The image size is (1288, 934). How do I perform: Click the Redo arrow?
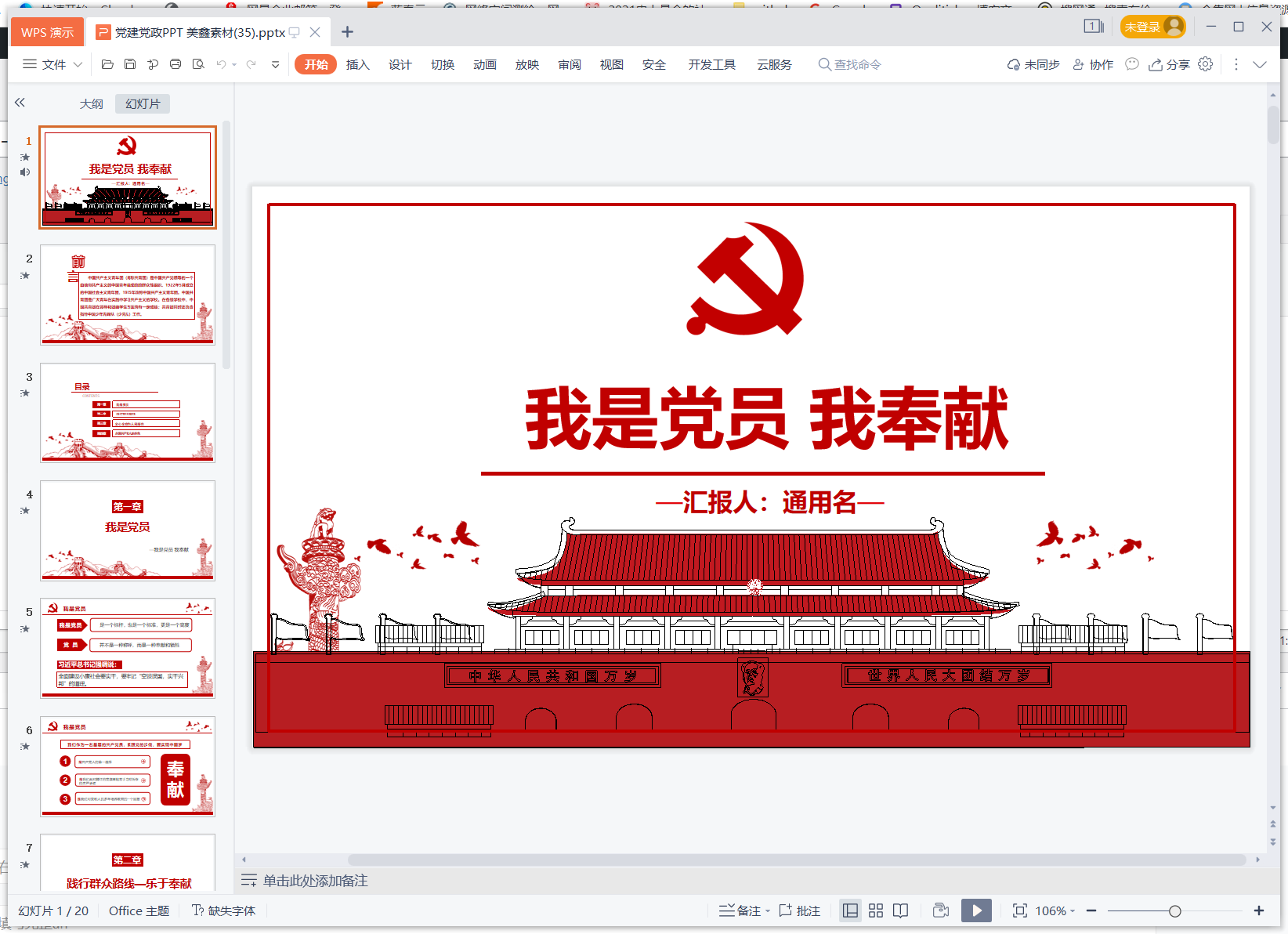(x=251, y=64)
